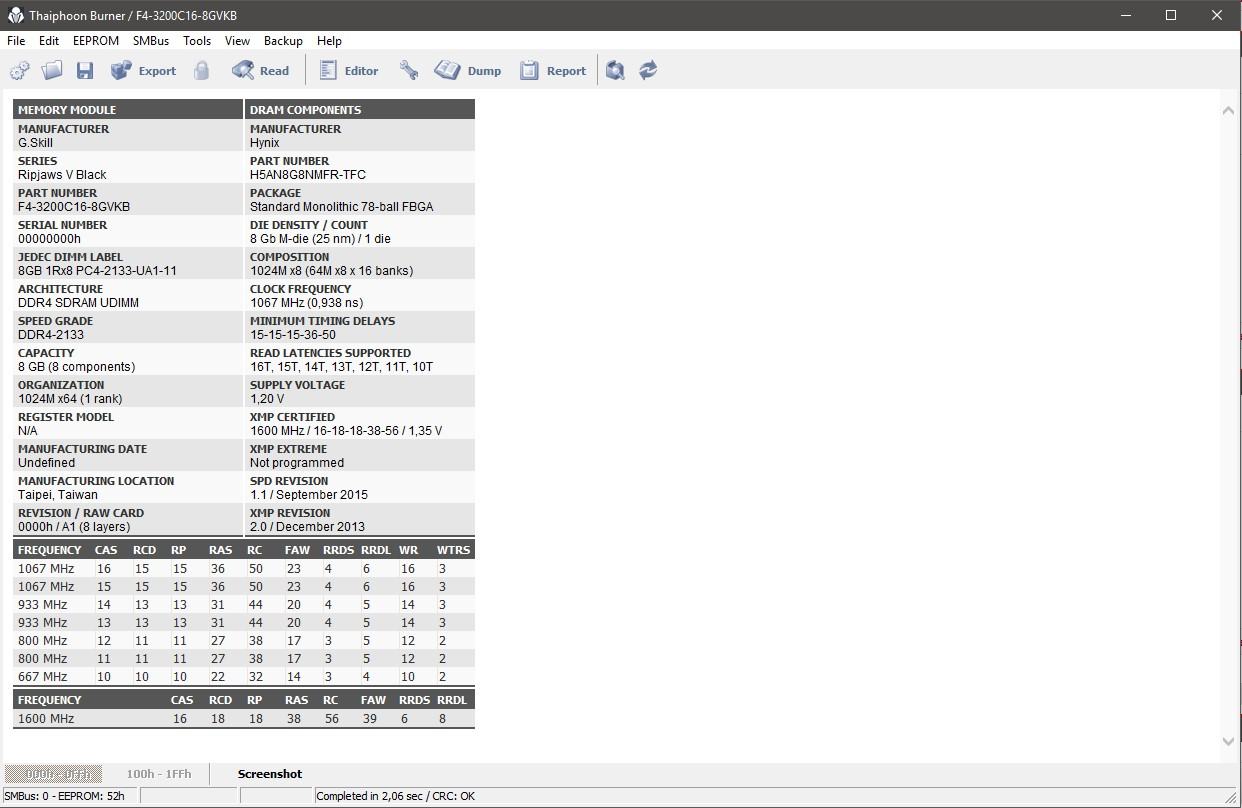Open the Backup menu

283,41
